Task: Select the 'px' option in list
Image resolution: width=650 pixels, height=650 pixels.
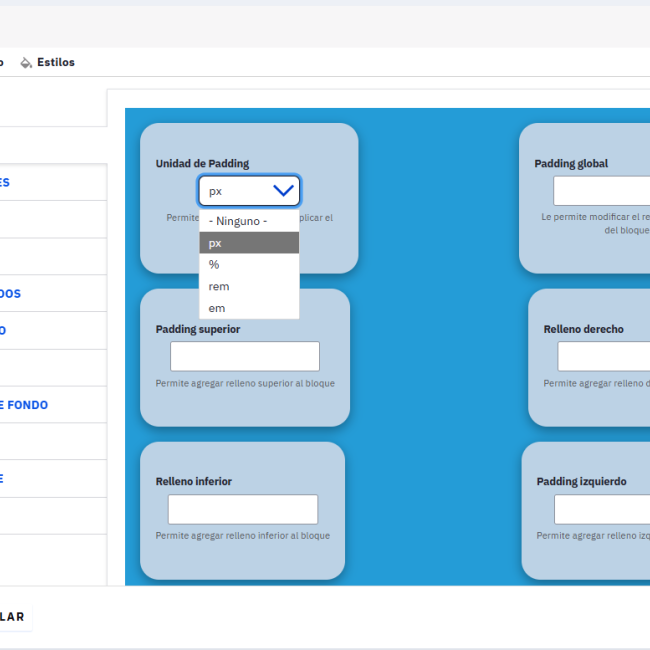Action: [x=249, y=243]
